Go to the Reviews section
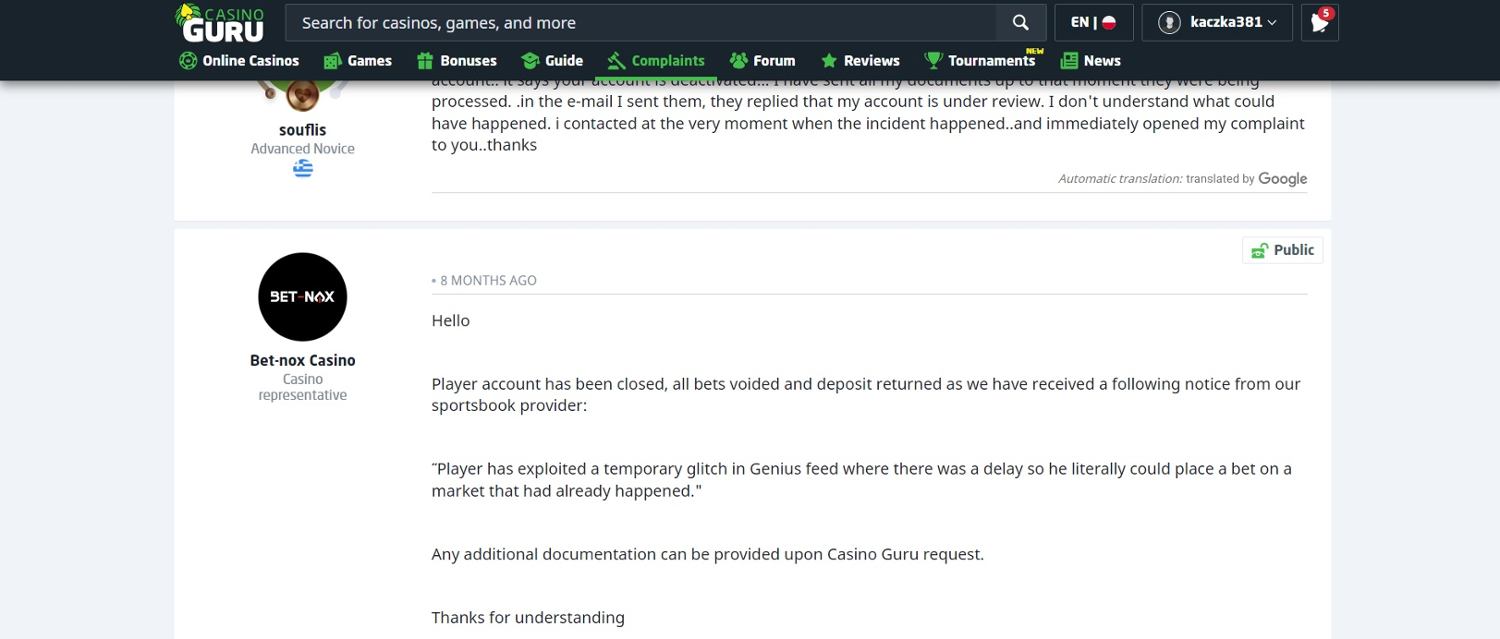The height and width of the screenshot is (639, 1500). (860, 61)
